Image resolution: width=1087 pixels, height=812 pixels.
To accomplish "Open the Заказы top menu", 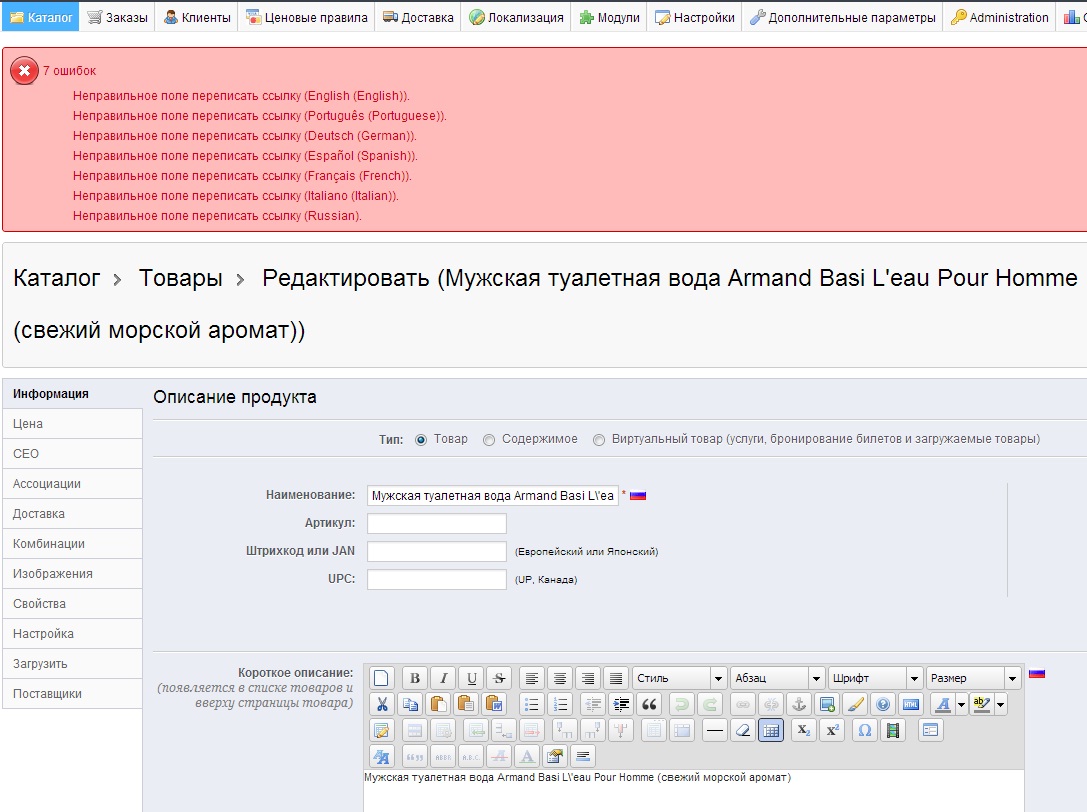I will (118, 17).
